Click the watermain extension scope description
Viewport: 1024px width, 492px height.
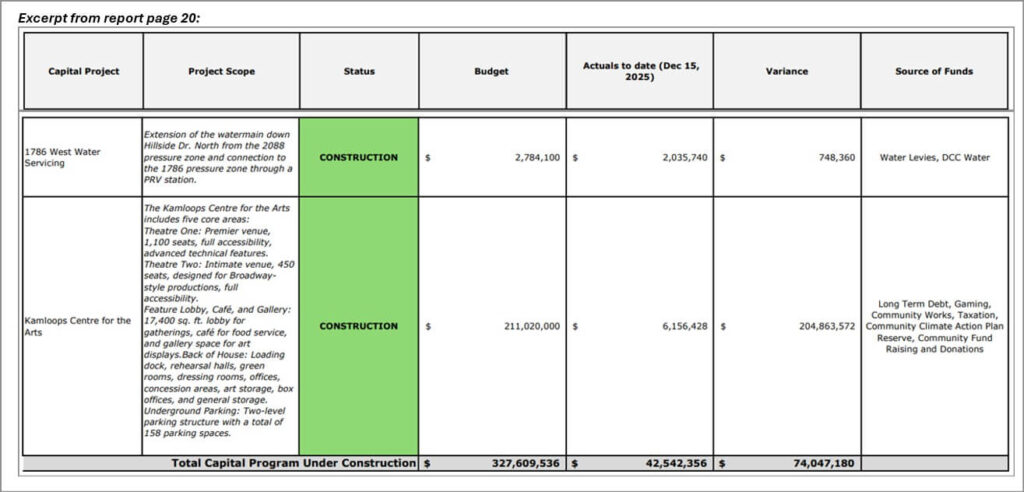(x=219, y=157)
